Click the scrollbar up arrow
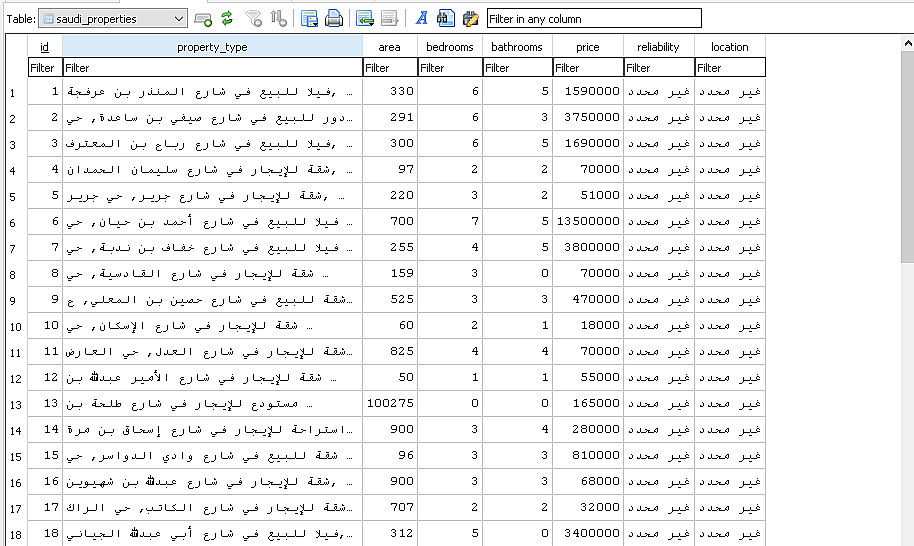Screen dimensions: 914x546 coord(908,43)
